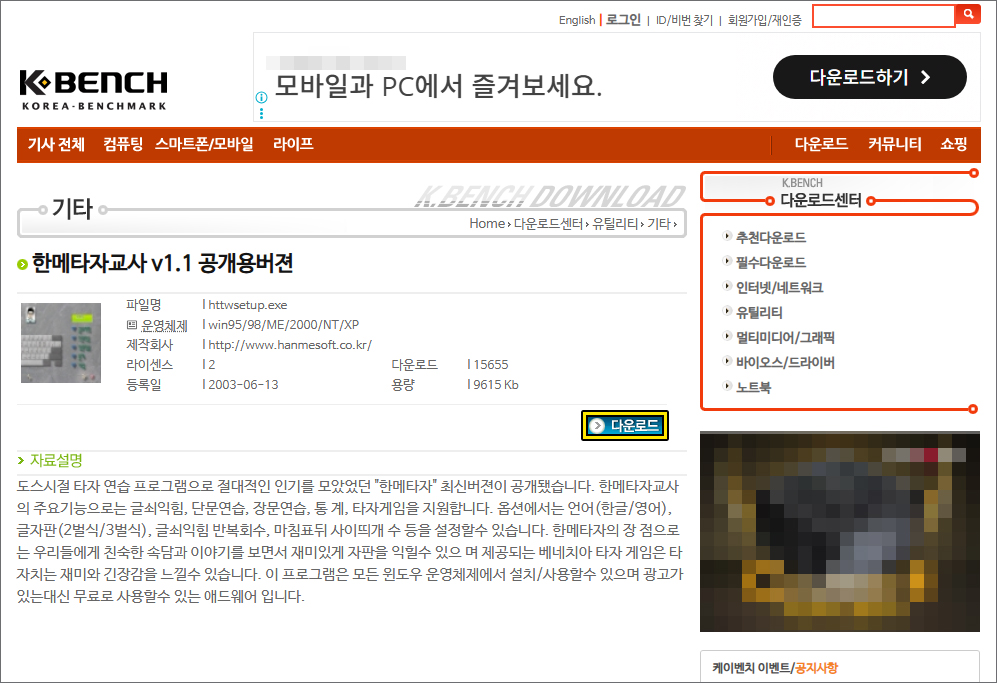Click the registration date 2003-06-13
Image resolution: width=997 pixels, height=683 pixels.
coord(243,385)
